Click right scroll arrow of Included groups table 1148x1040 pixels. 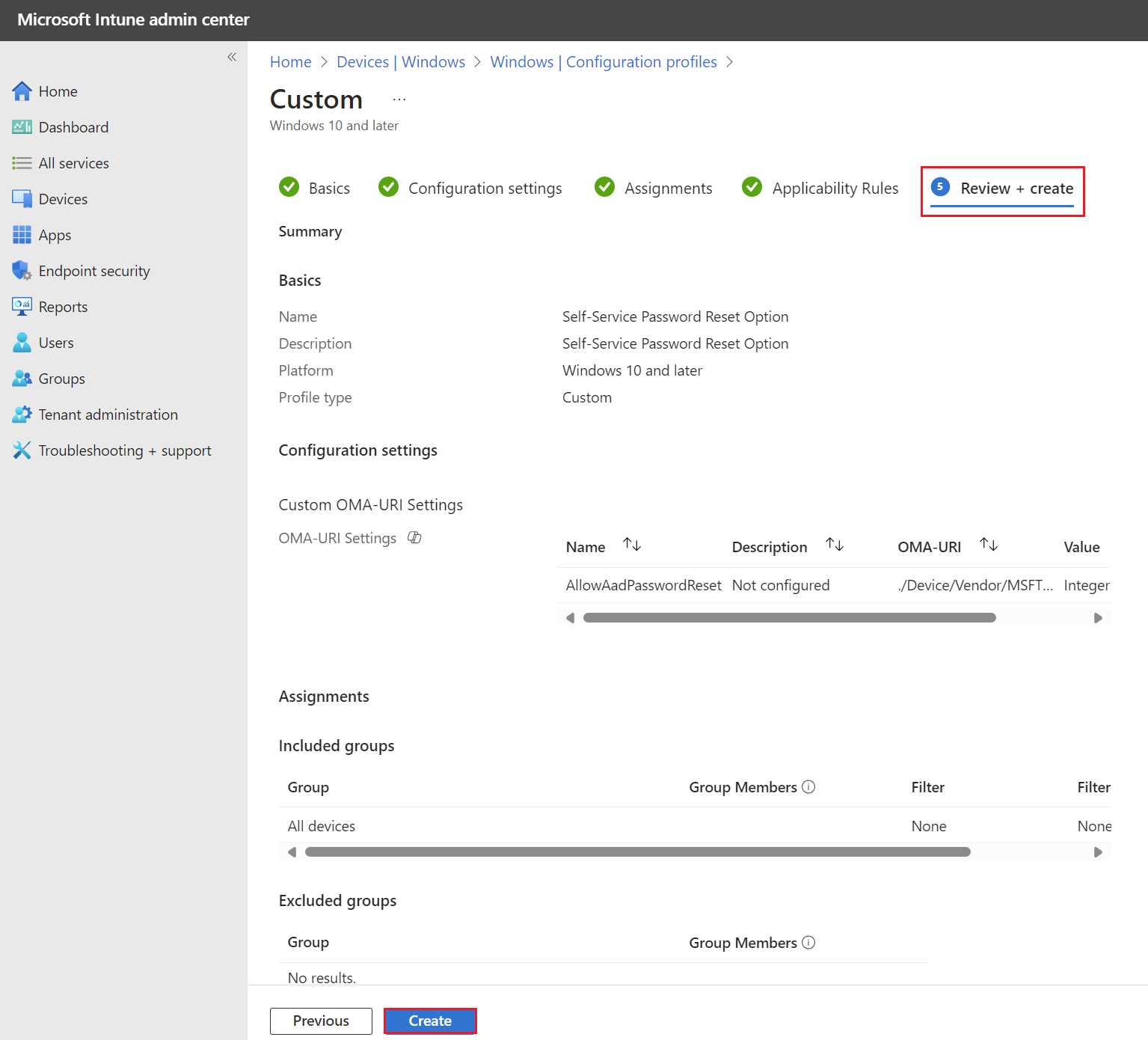[1098, 852]
